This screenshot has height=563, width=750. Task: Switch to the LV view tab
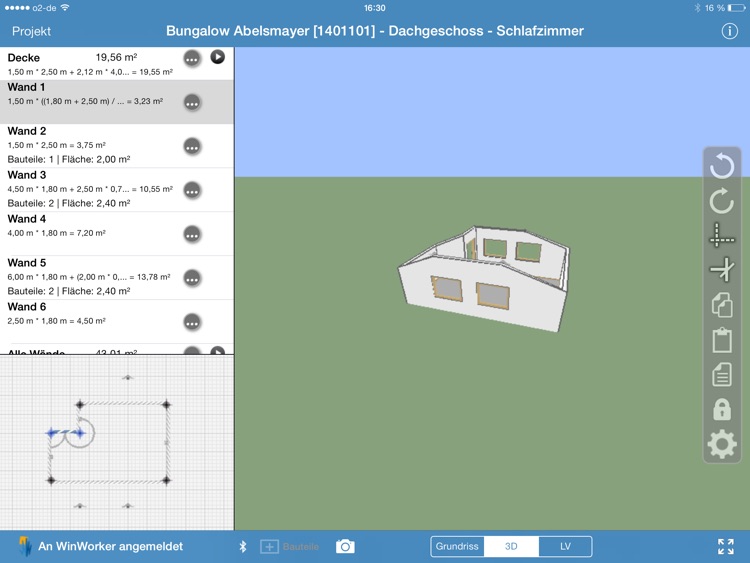point(565,546)
